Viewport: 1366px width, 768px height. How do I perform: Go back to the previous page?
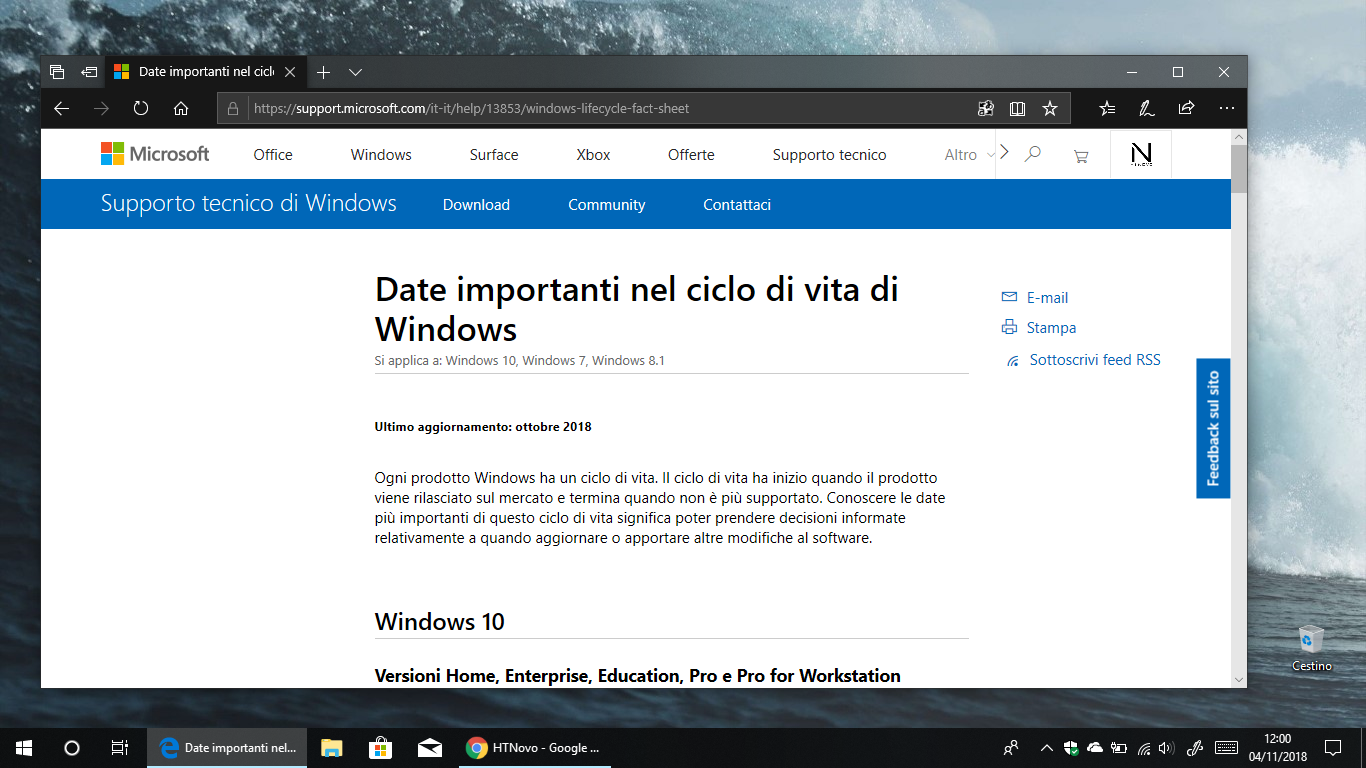[62, 108]
